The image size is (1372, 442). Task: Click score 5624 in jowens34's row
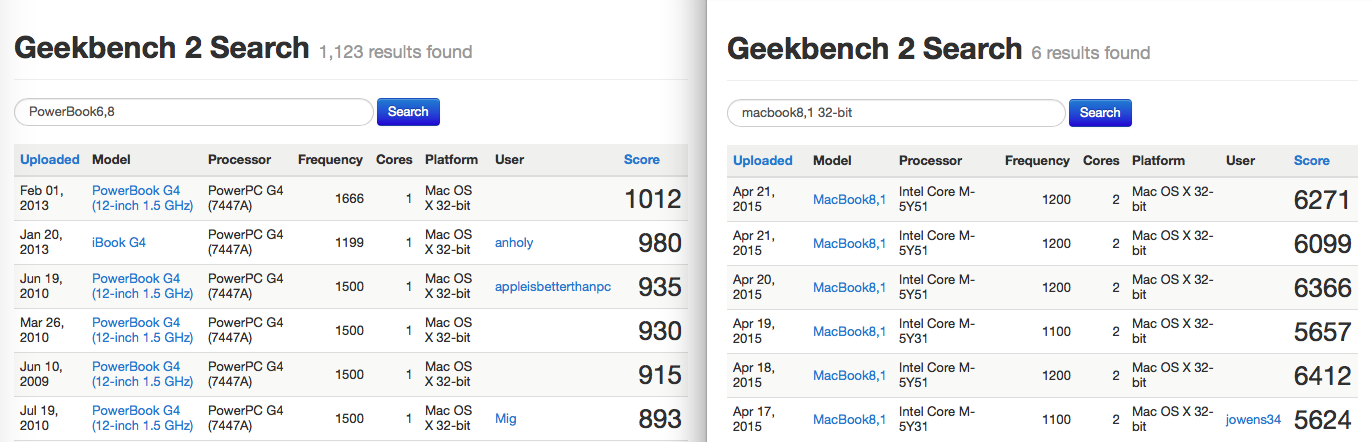click(x=1323, y=420)
